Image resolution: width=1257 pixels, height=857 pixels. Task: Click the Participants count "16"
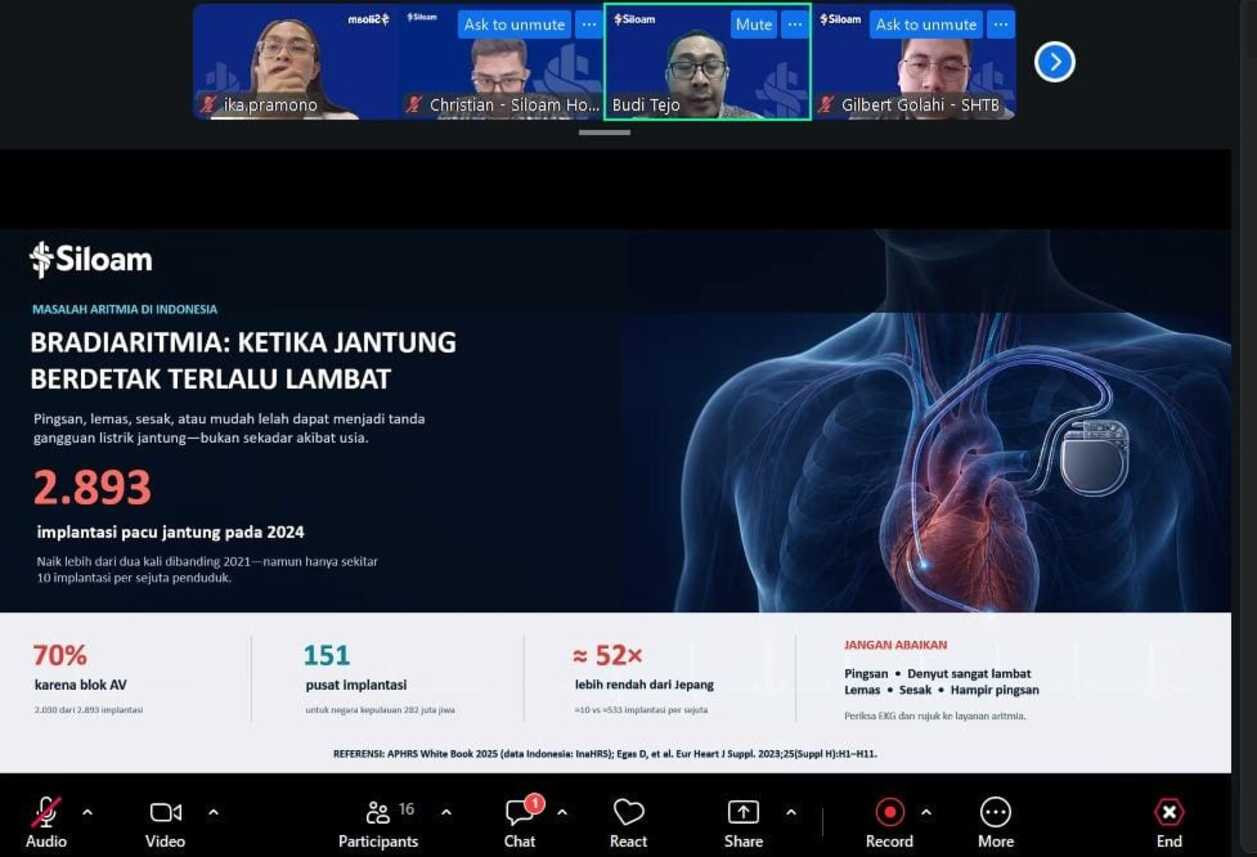pyautogui.click(x=406, y=808)
